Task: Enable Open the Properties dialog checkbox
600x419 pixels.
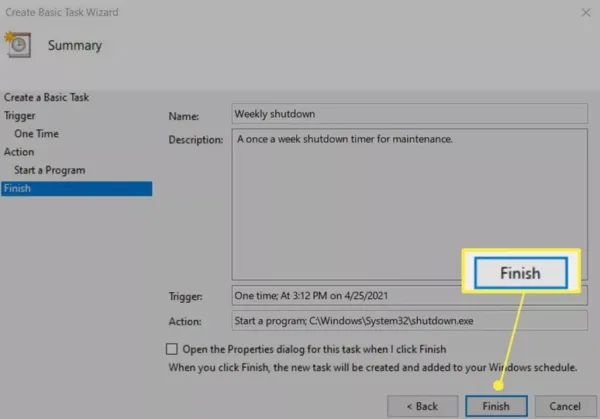Action: (x=172, y=349)
